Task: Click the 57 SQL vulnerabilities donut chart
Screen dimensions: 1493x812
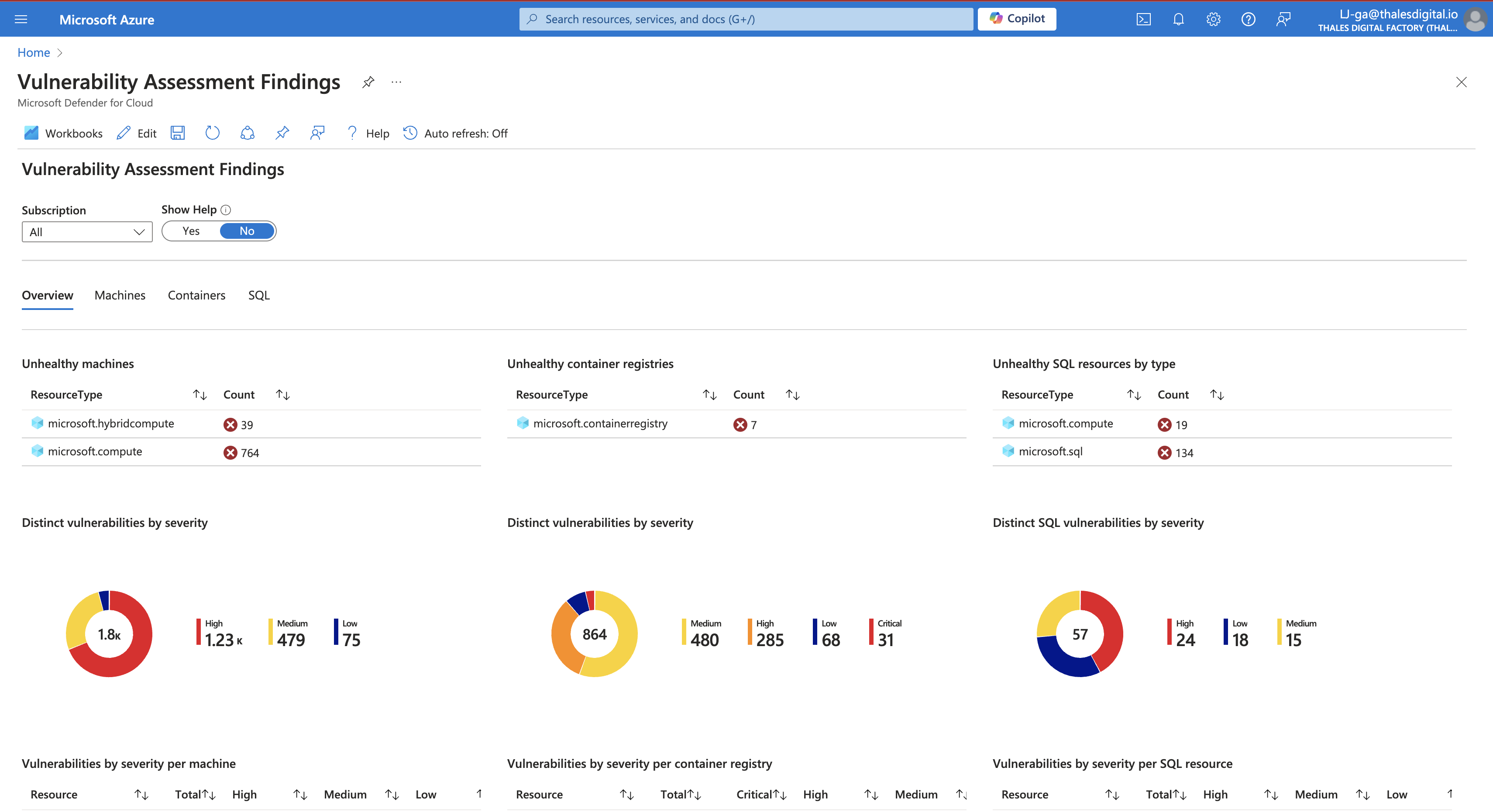Action: coord(1080,633)
